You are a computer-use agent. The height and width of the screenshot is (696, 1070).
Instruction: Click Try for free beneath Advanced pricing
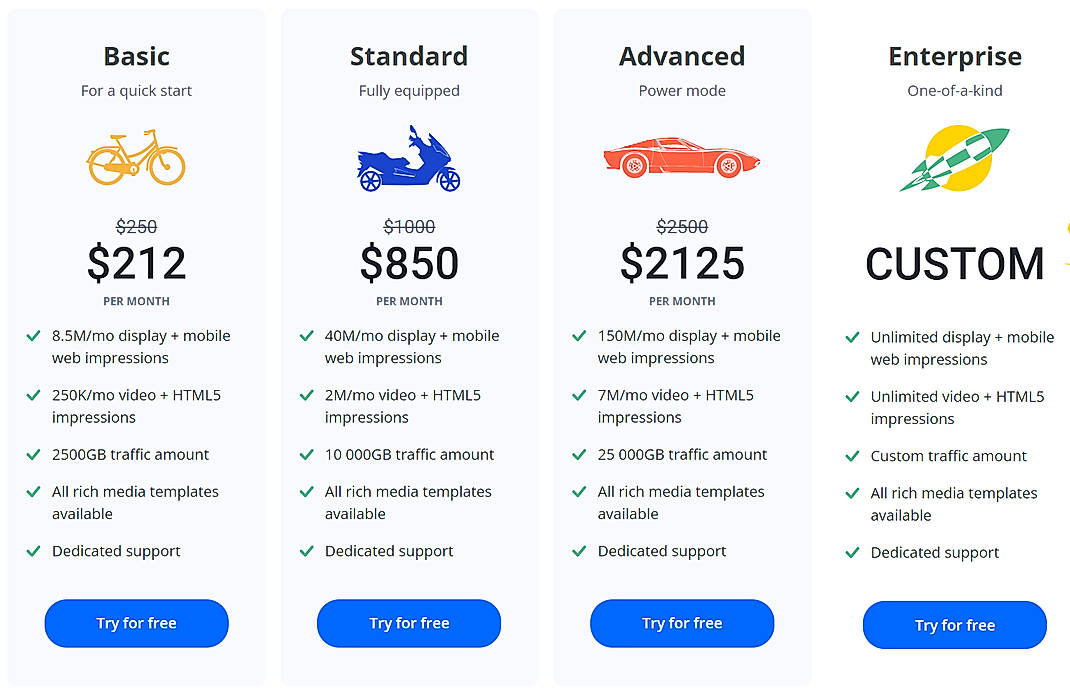point(681,623)
